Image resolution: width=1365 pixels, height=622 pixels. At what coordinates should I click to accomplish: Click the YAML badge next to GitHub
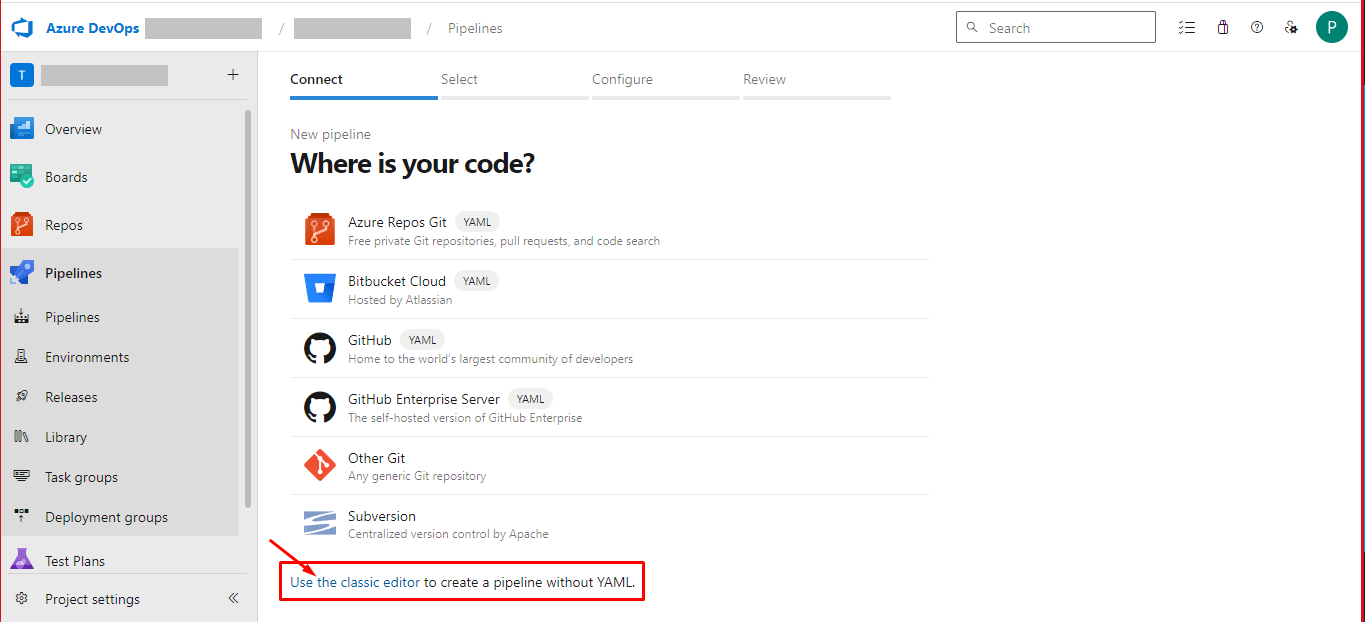point(422,340)
